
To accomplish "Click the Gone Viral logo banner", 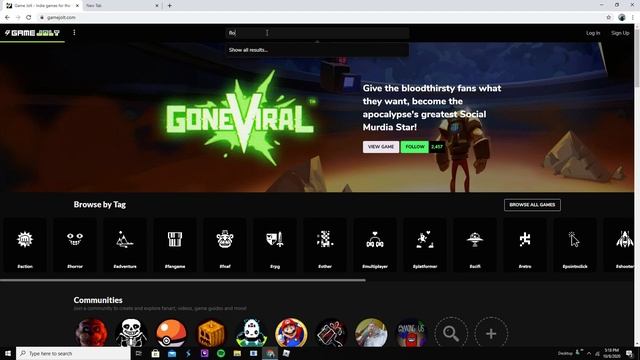I will [241, 117].
